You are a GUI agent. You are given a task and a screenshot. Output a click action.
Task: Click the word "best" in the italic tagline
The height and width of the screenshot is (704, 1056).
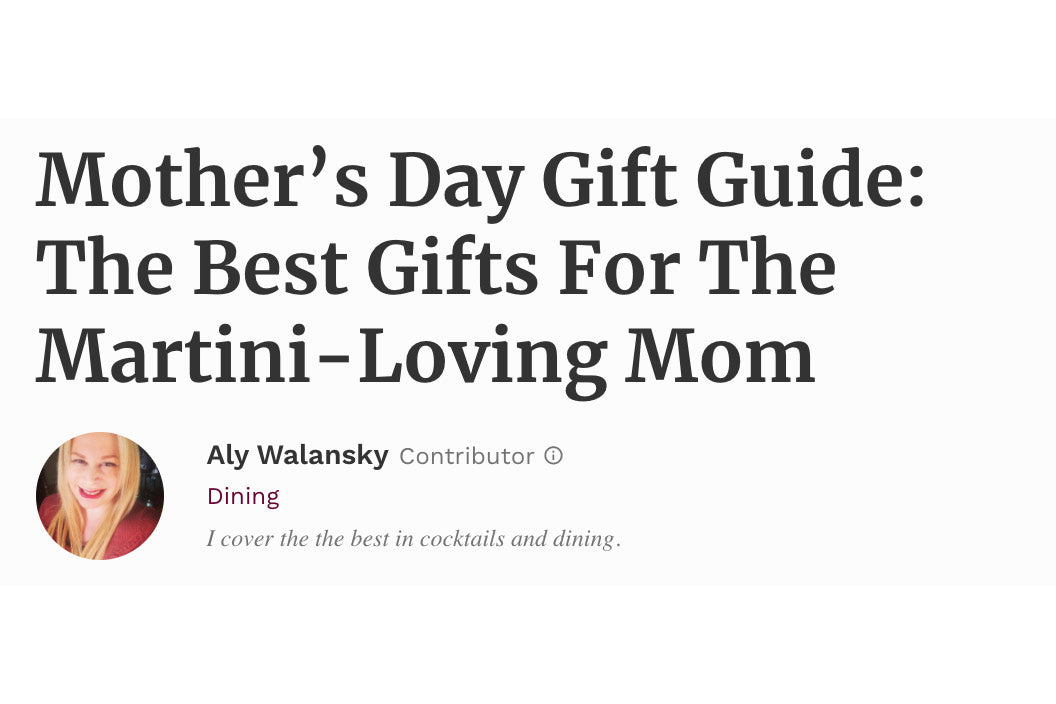pos(370,539)
